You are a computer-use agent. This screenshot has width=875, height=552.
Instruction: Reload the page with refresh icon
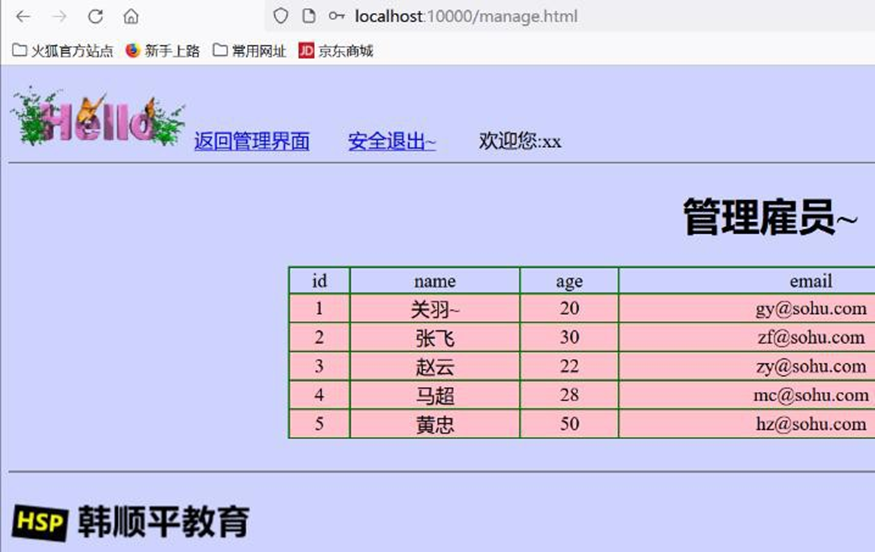95,17
